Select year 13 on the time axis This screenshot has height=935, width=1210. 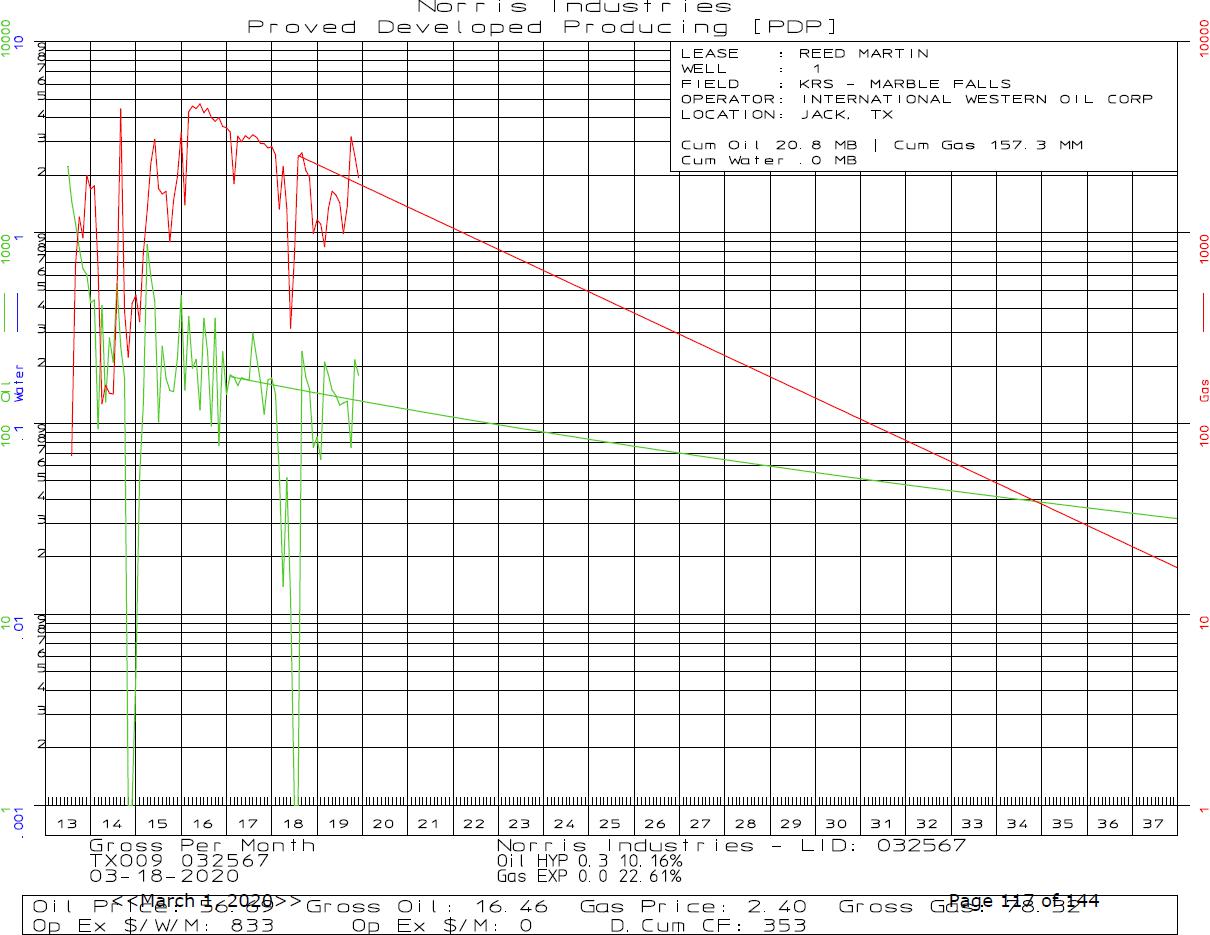pos(67,823)
